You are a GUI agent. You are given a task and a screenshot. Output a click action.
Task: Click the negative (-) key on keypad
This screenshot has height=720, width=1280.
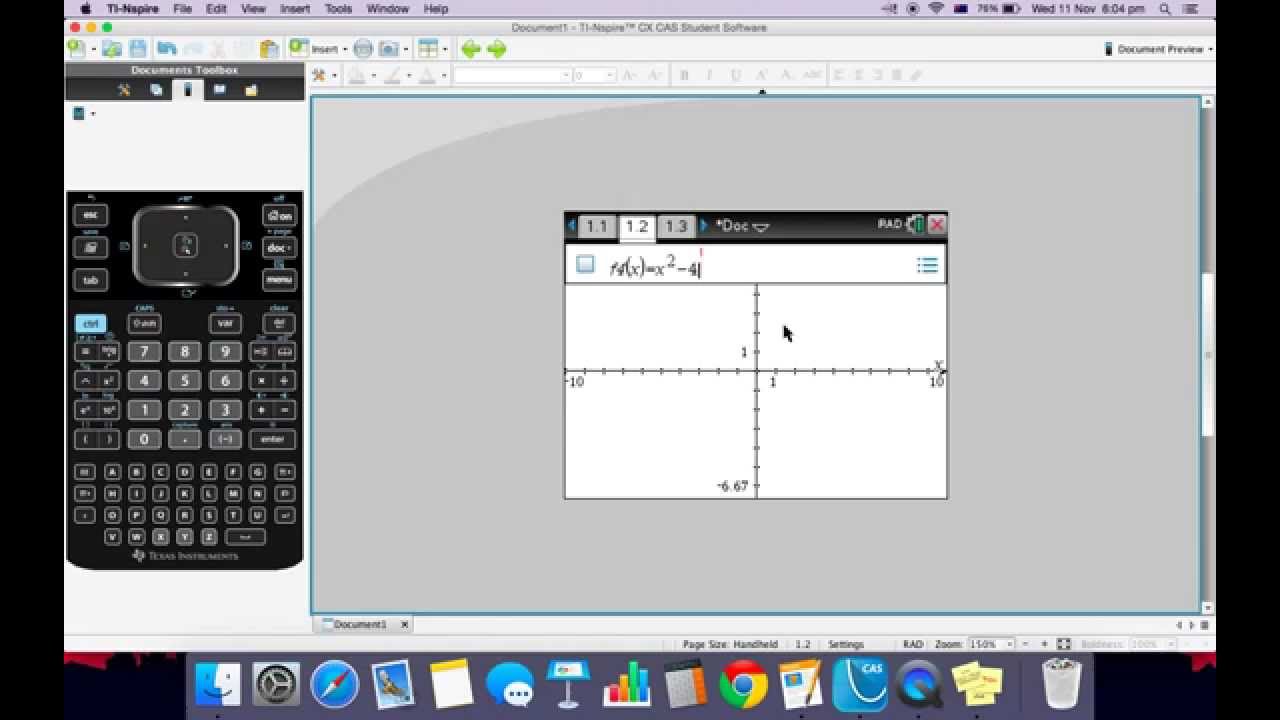pos(225,439)
